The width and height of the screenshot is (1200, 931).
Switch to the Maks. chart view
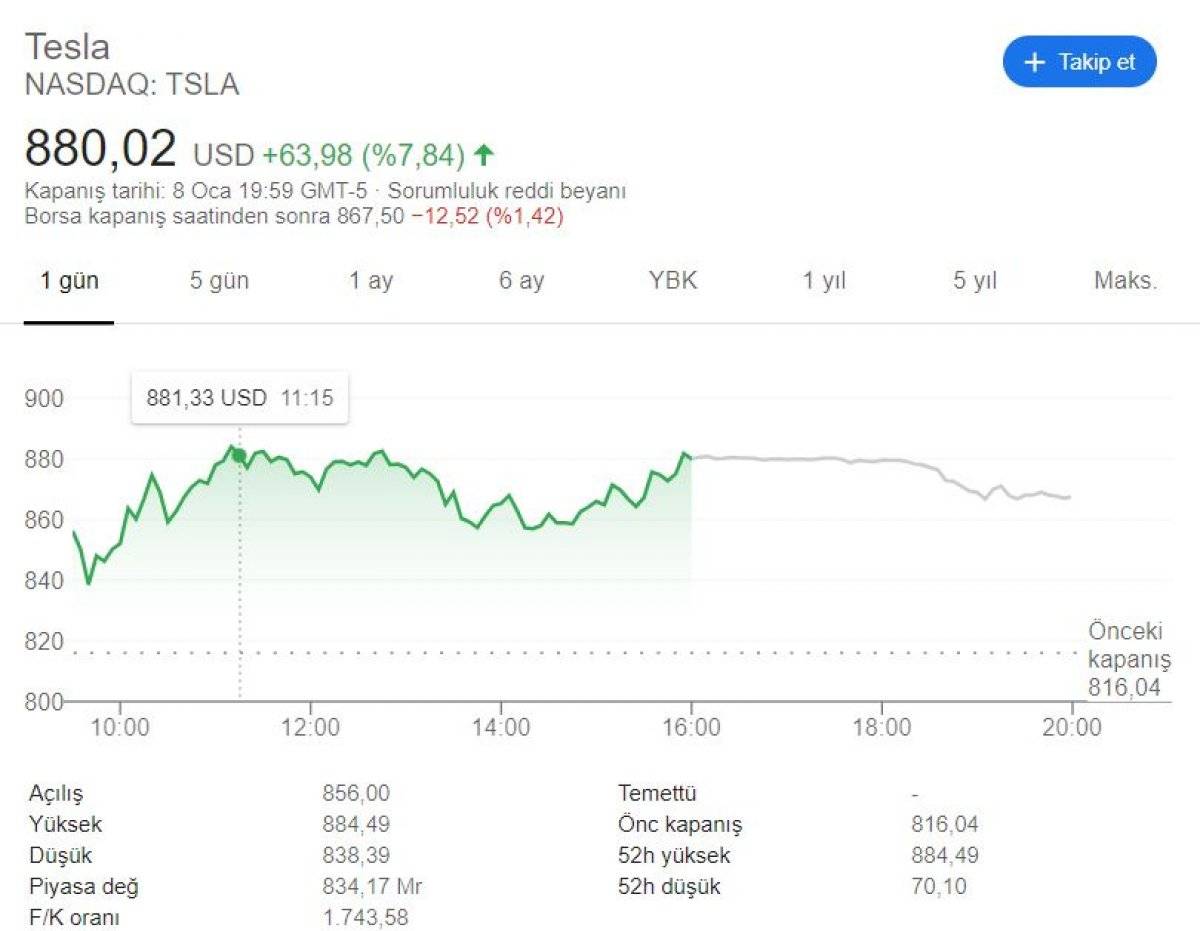[x=1123, y=281]
